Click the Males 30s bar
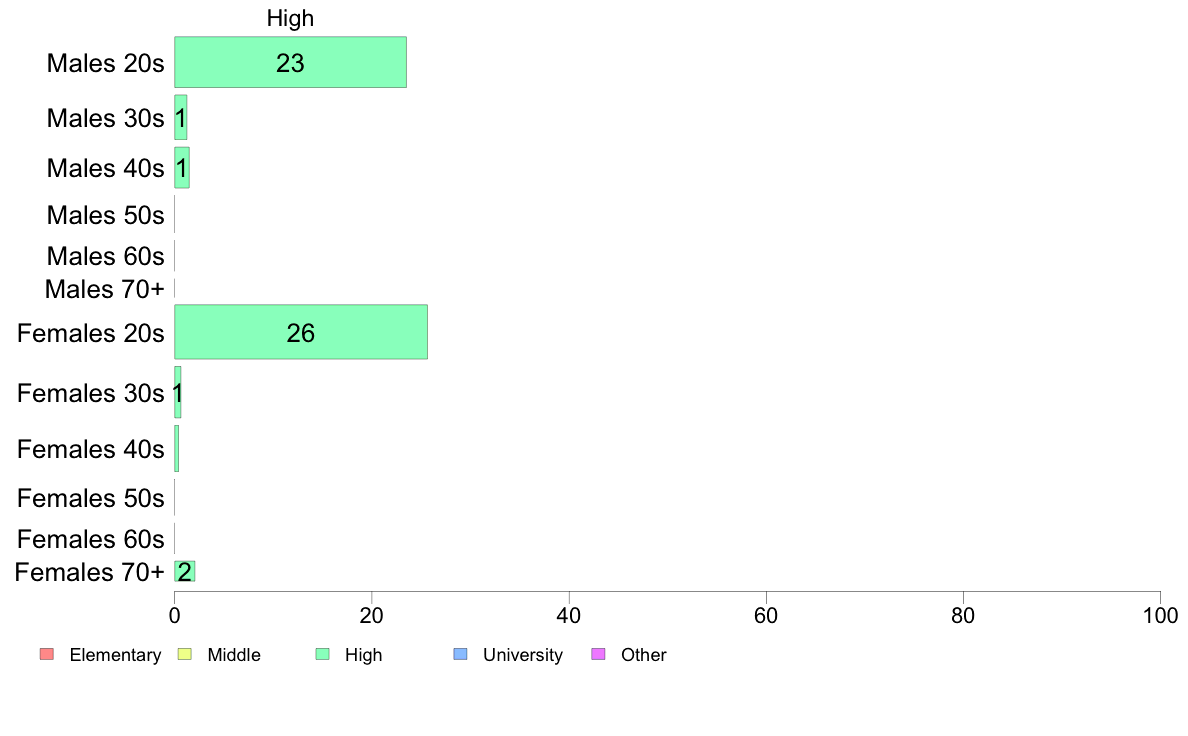The image size is (1188, 736). [x=180, y=117]
